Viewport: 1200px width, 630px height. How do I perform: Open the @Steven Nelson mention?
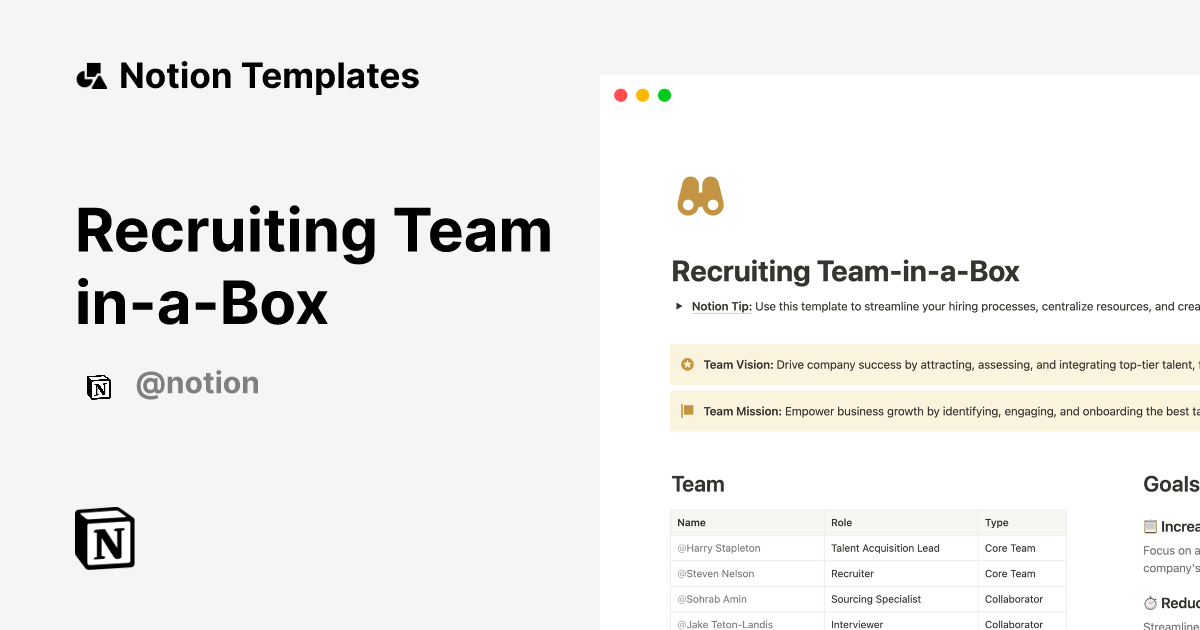(715, 573)
